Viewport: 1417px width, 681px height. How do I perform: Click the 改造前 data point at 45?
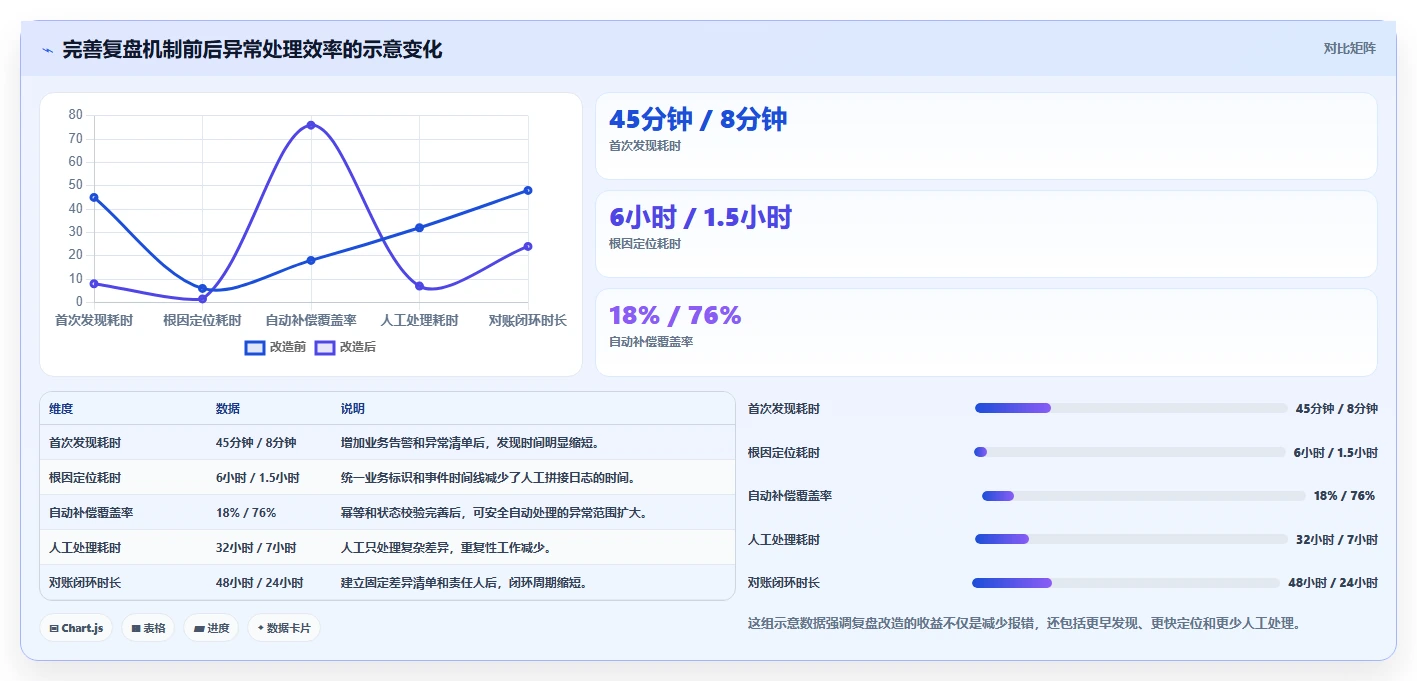point(94,197)
